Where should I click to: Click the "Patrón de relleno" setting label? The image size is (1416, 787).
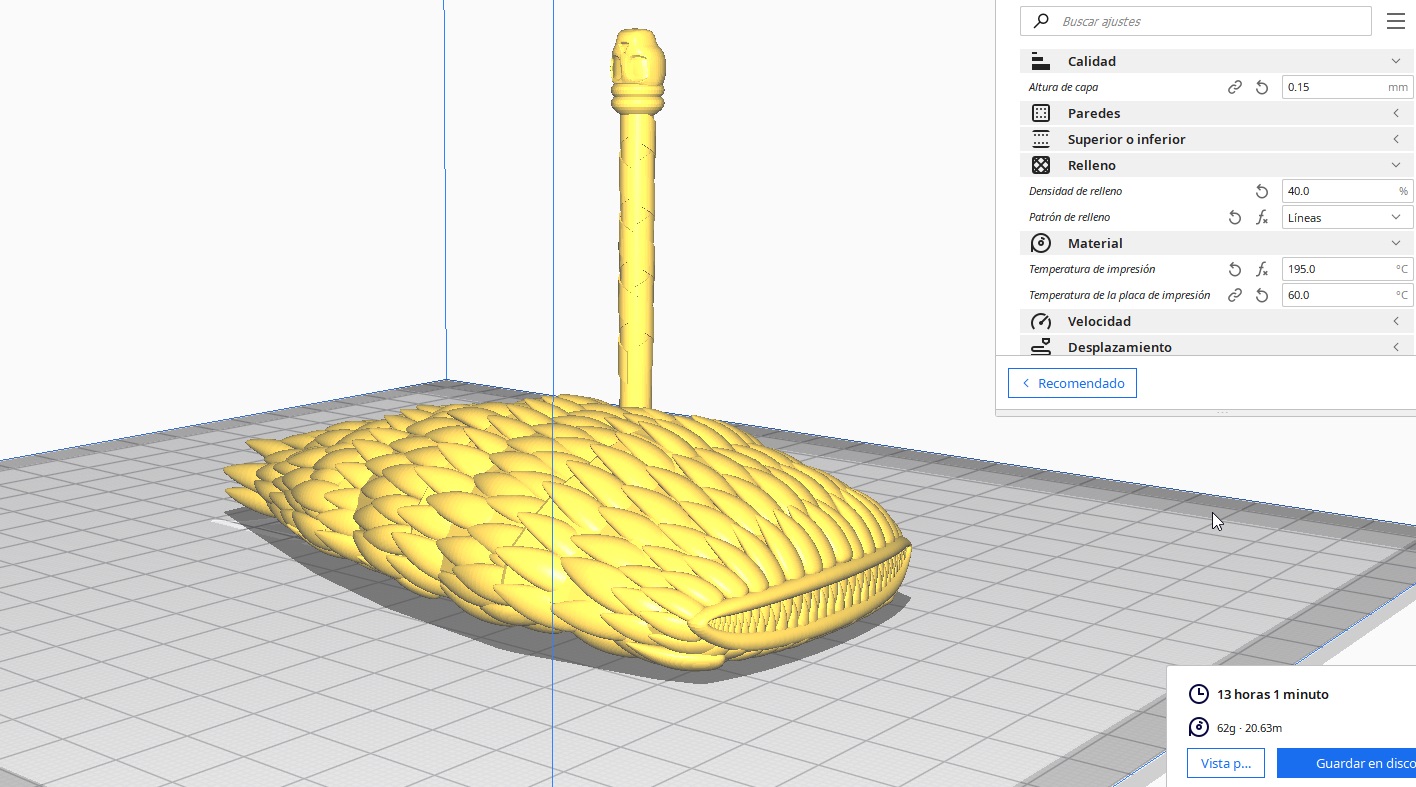pyautogui.click(x=1069, y=217)
